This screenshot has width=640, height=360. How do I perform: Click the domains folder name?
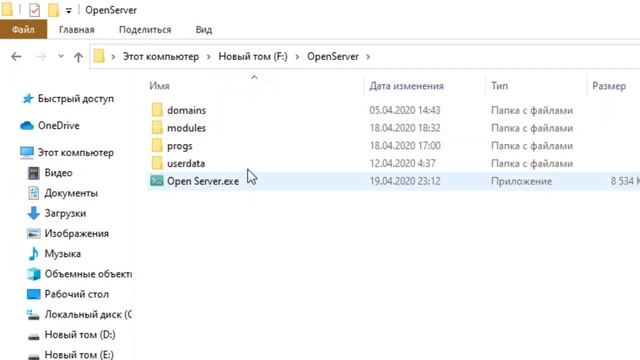(x=187, y=110)
